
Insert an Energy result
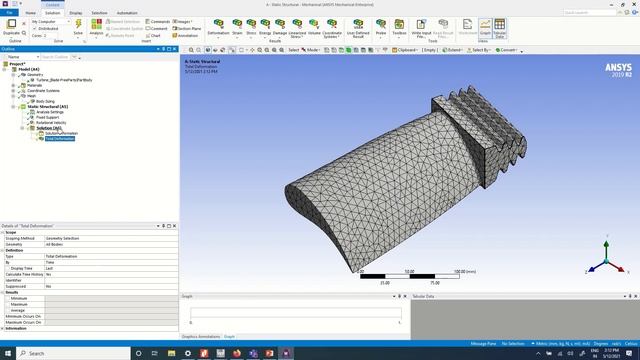[265, 27]
